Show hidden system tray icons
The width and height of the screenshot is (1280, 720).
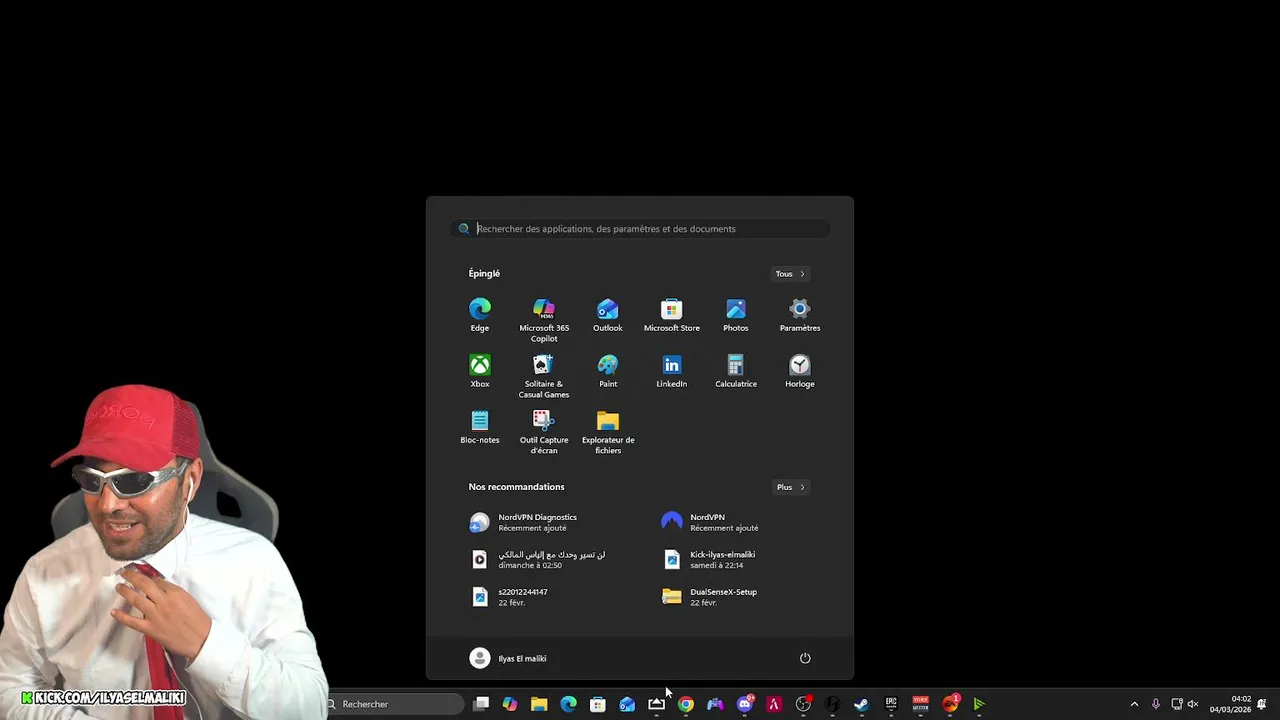(1134, 704)
